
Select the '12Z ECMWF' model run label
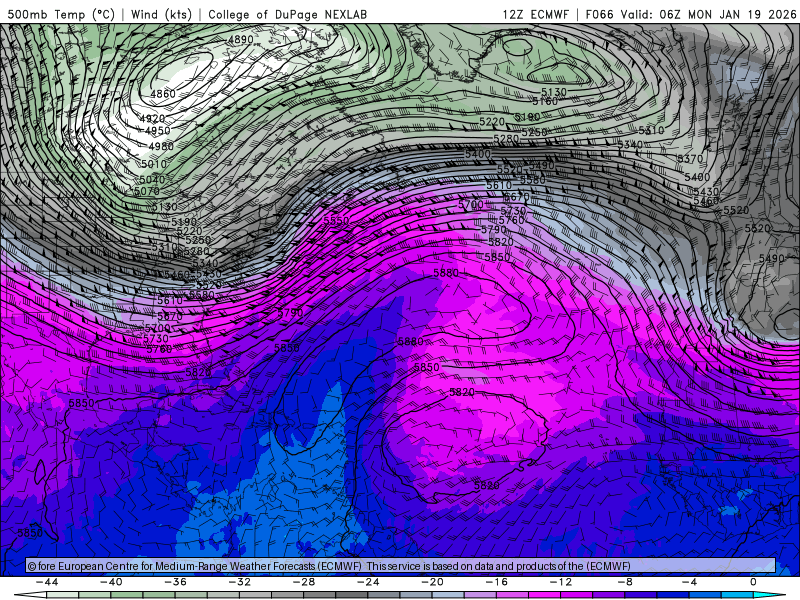(535, 14)
